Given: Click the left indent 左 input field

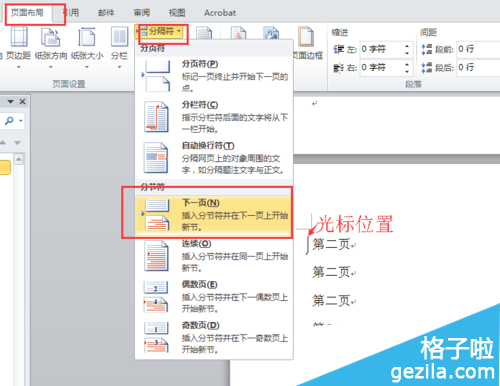Looking at the screenshot, I should (x=382, y=49).
